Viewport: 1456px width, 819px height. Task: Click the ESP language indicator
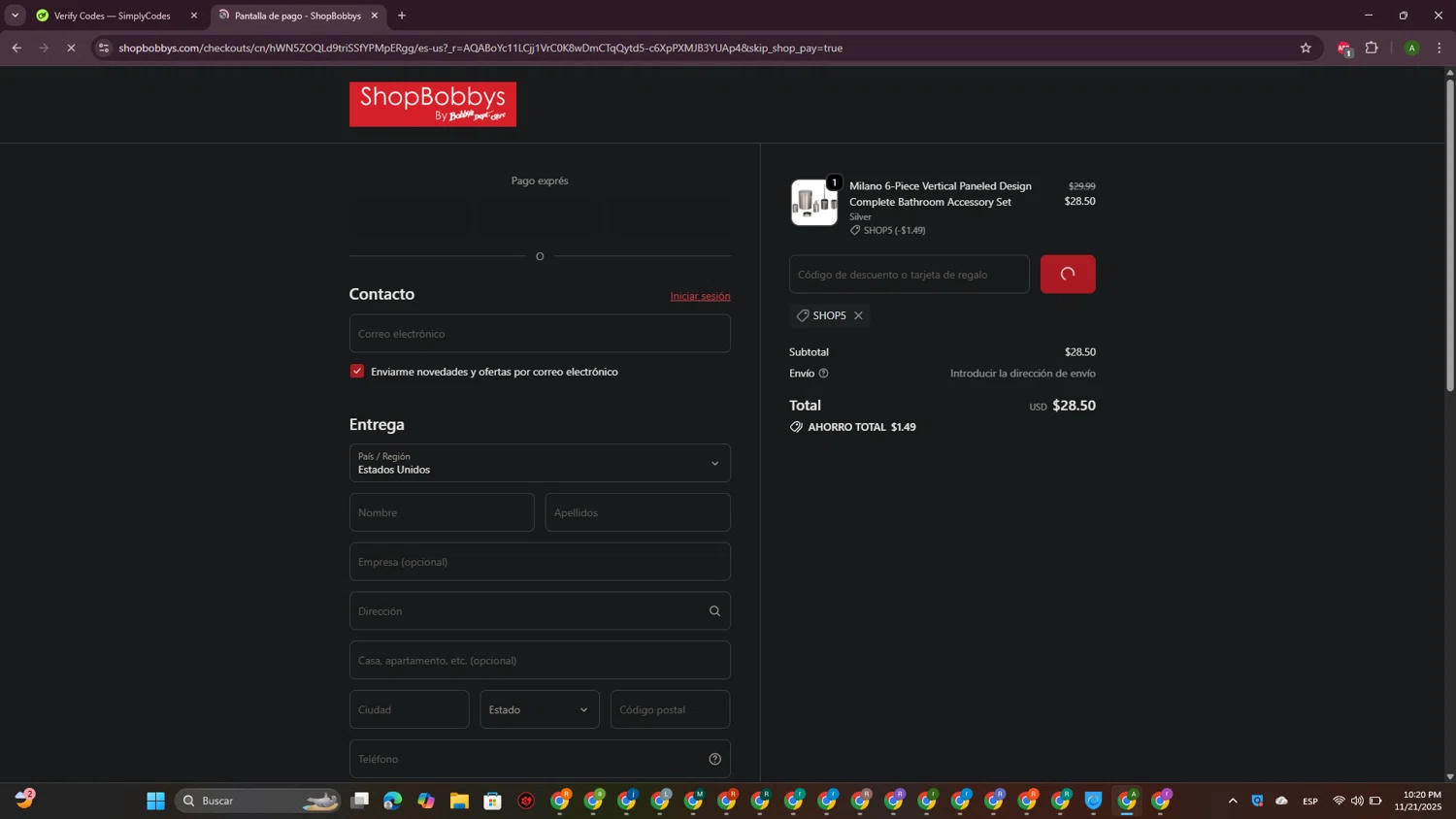(1310, 801)
